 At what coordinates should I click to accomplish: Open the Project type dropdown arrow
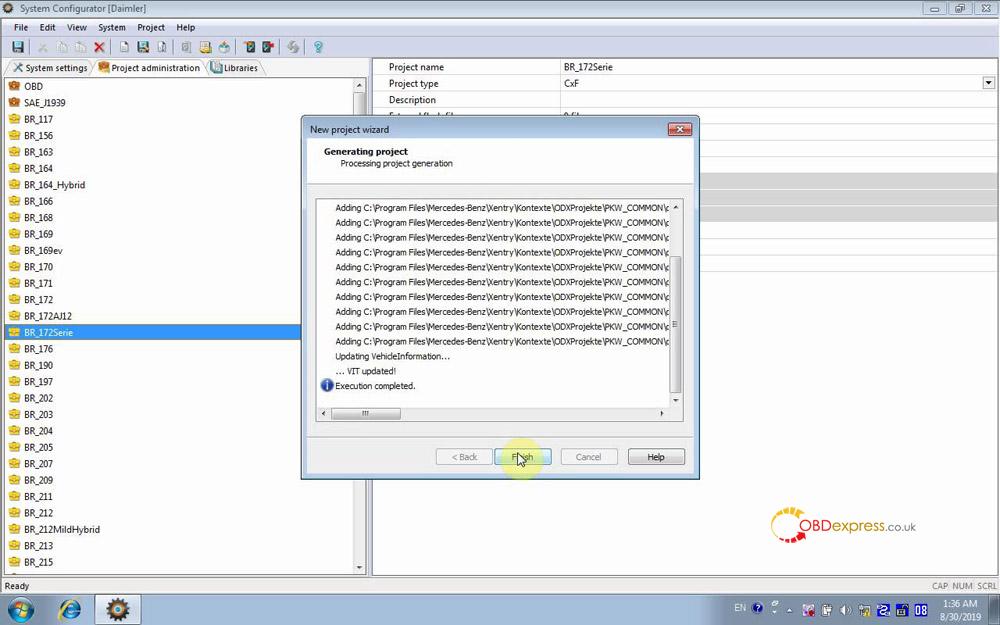click(x=989, y=83)
